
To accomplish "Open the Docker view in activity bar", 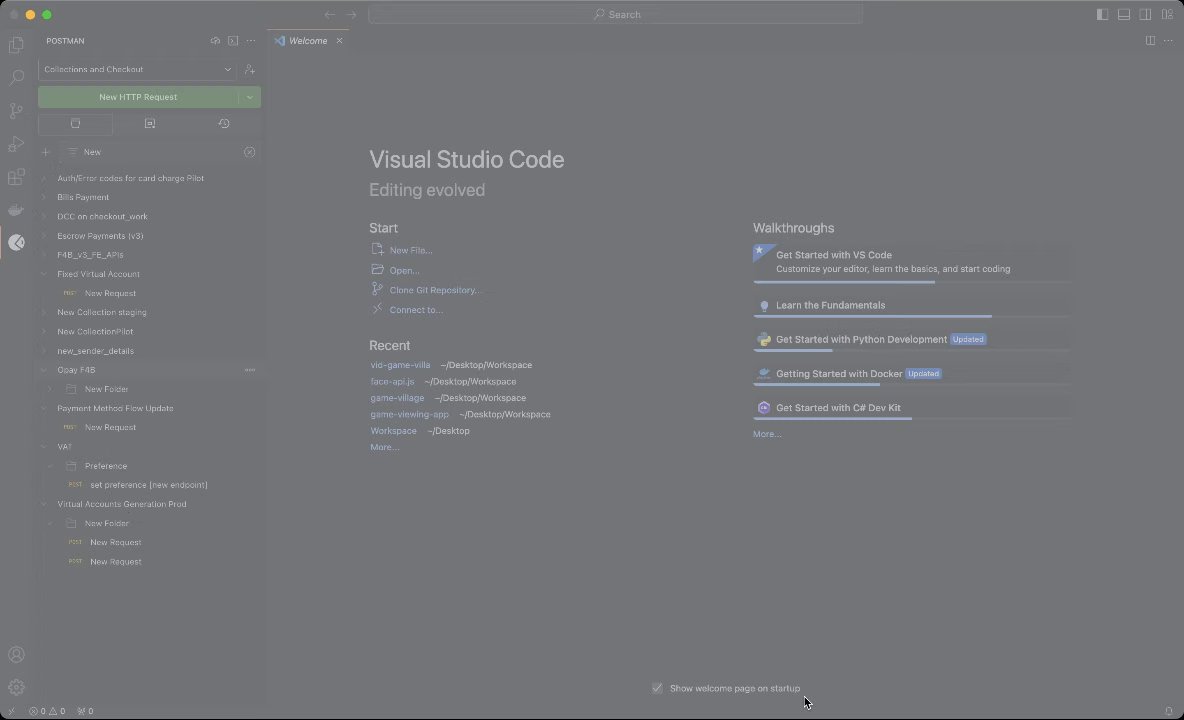I will point(16,210).
